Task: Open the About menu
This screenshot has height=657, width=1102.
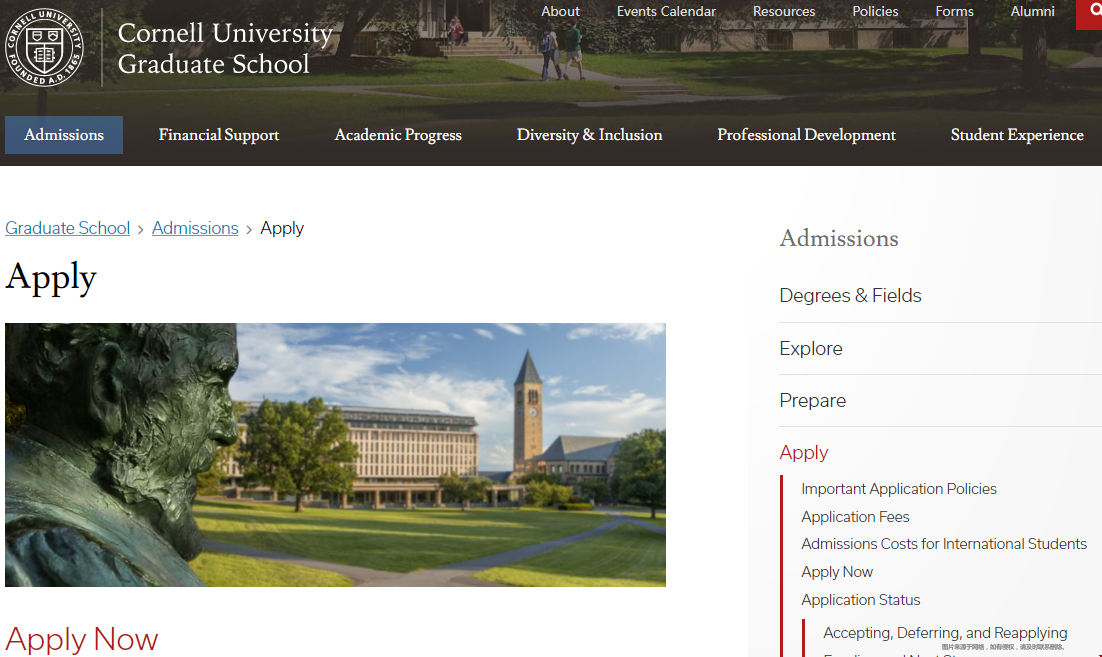Action: point(560,11)
